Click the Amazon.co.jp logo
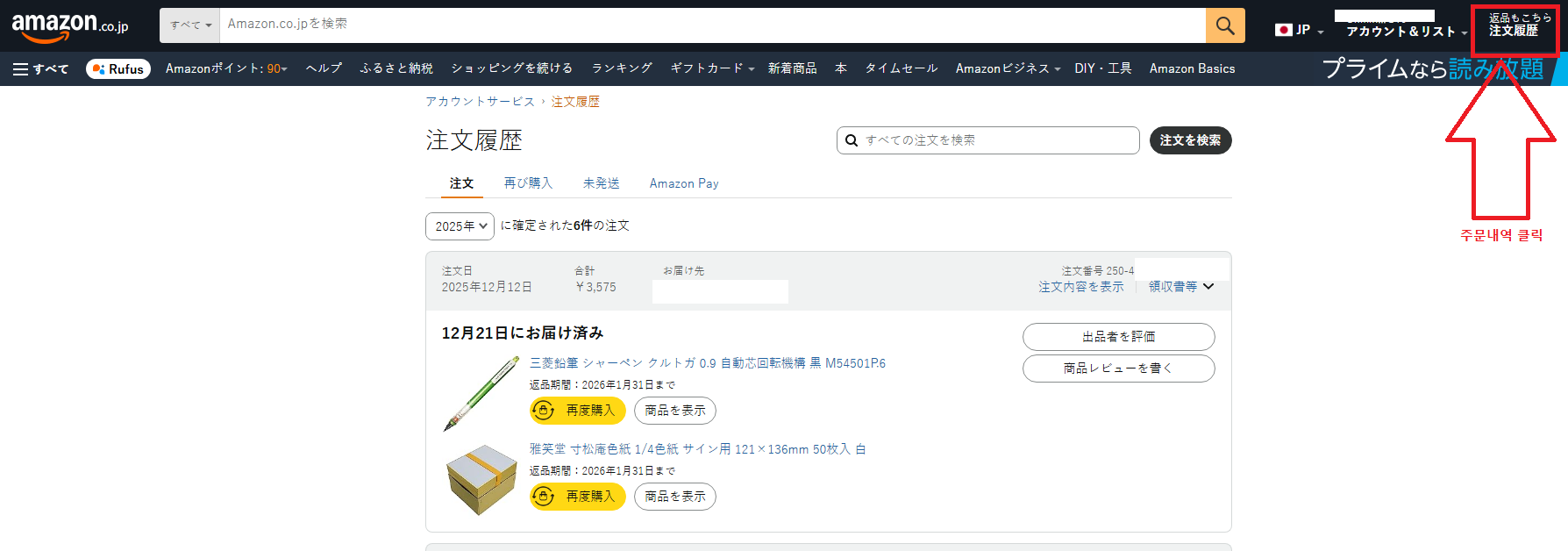Image resolution: width=1568 pixels, height=551 pixels. (x=69, y=26)
